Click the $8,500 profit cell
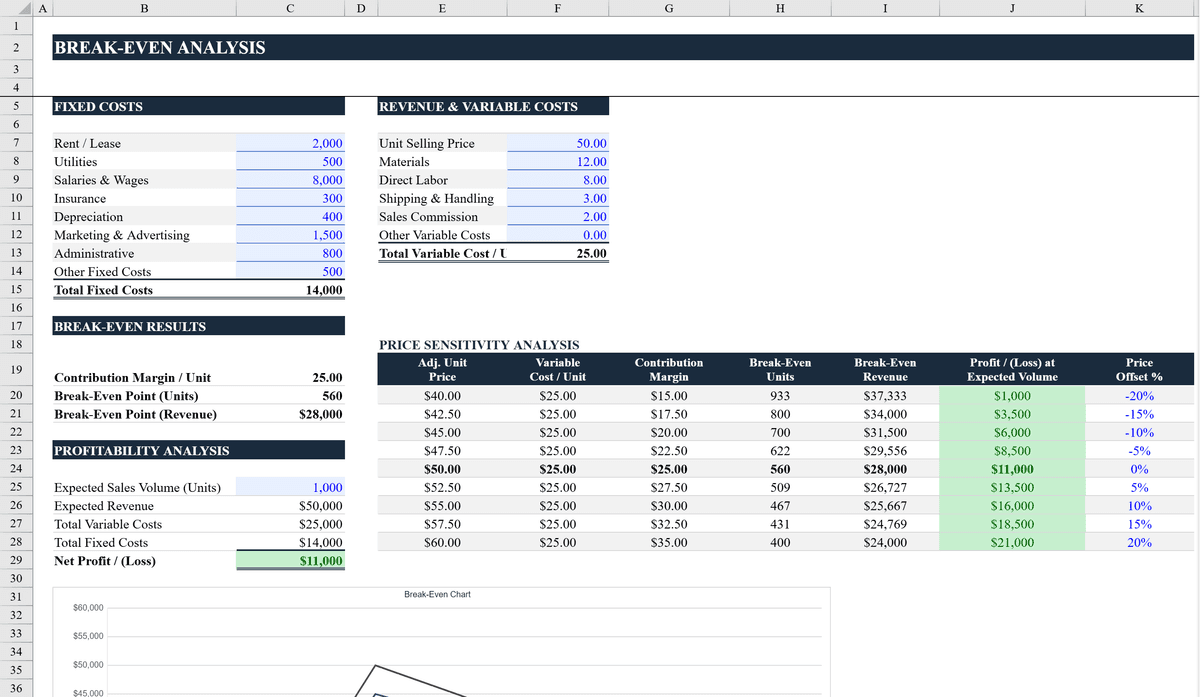Image resolution: width=1200 pixels, height=697 pixels. point(1012,451)
